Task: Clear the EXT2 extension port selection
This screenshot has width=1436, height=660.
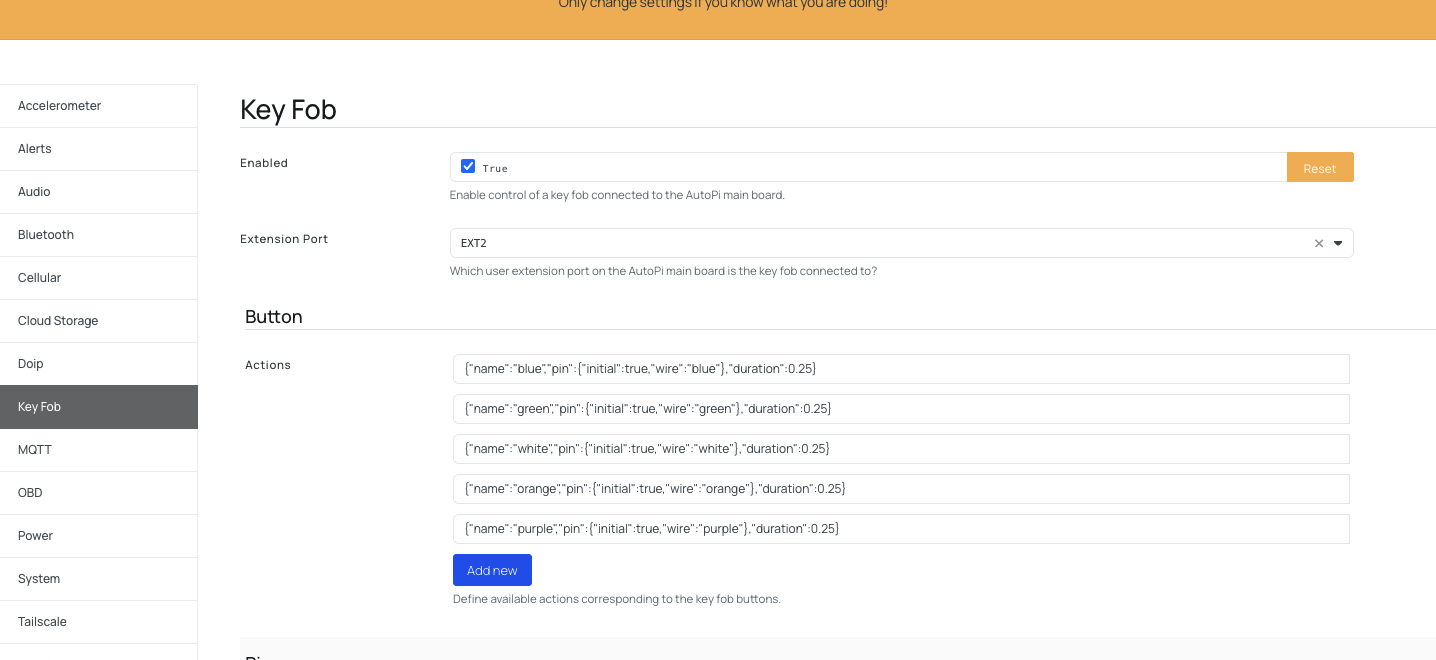Action: tap(1318, 243)
